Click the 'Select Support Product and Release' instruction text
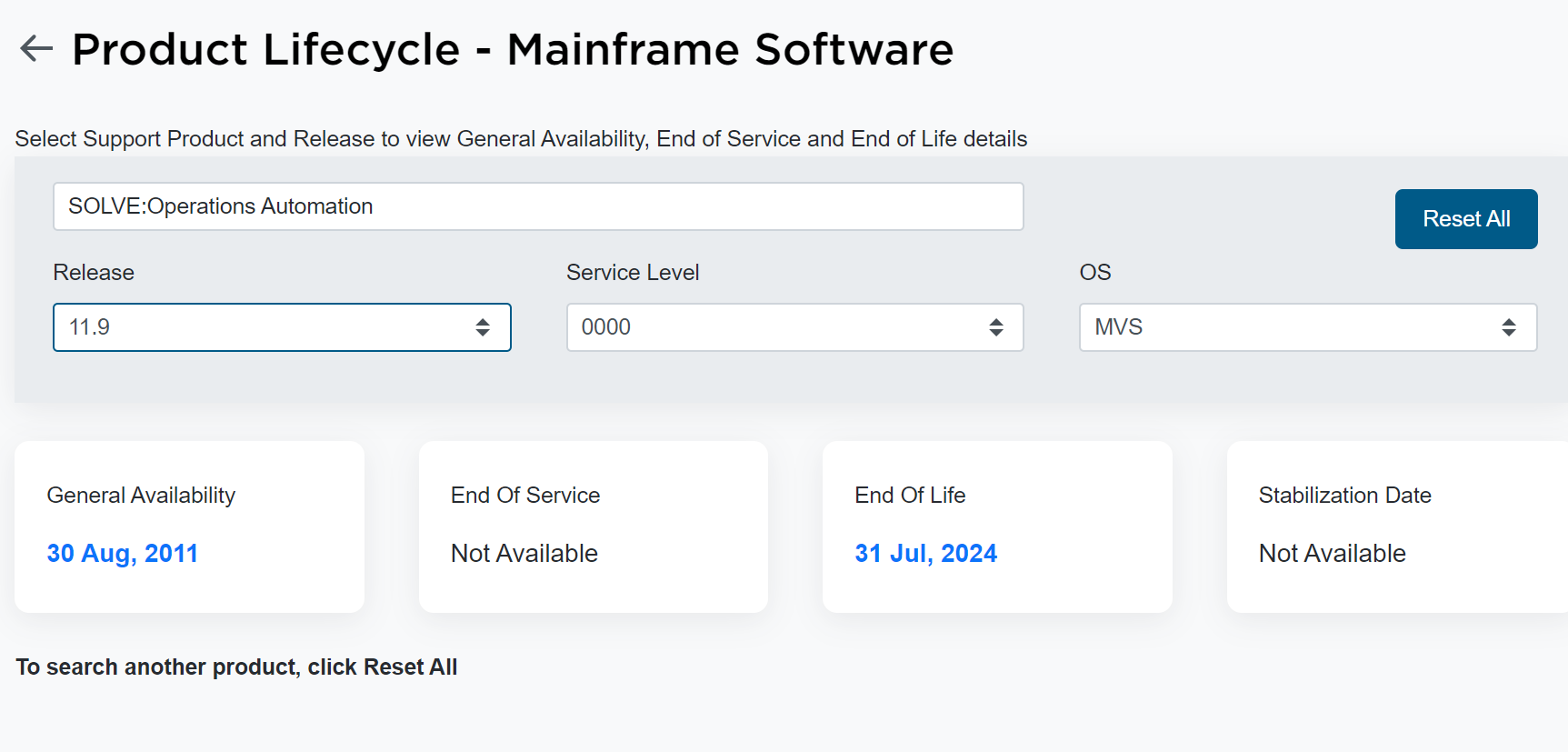1568x752 pixels. 521,139
